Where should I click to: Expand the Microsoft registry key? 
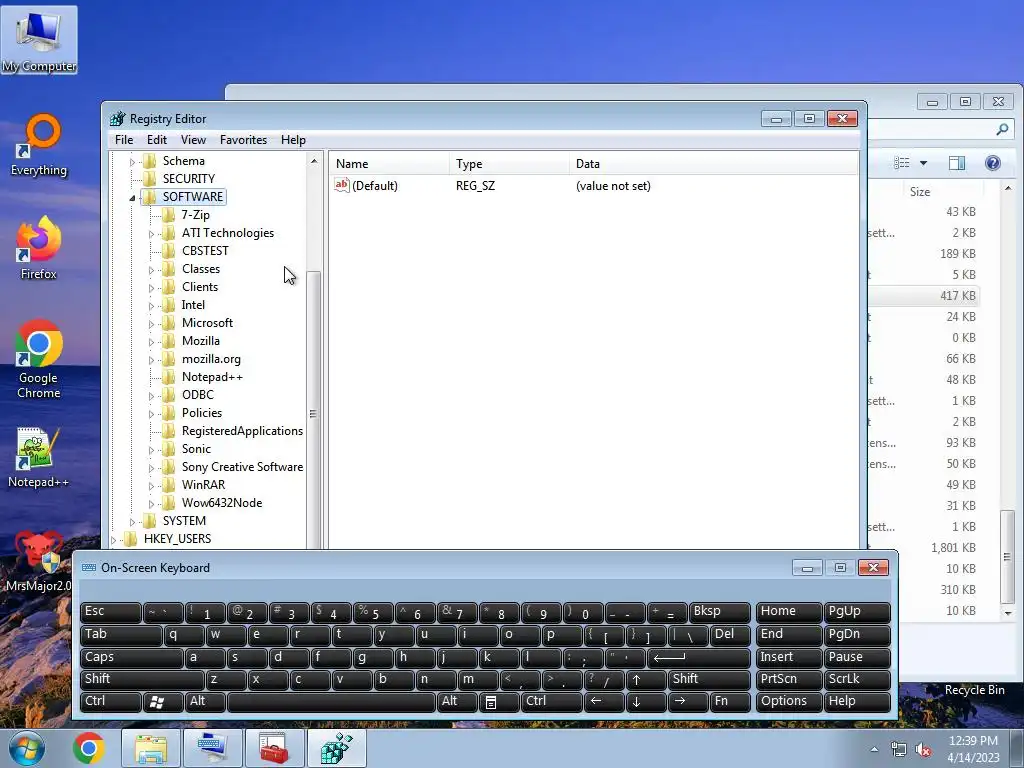click(151, 323)
